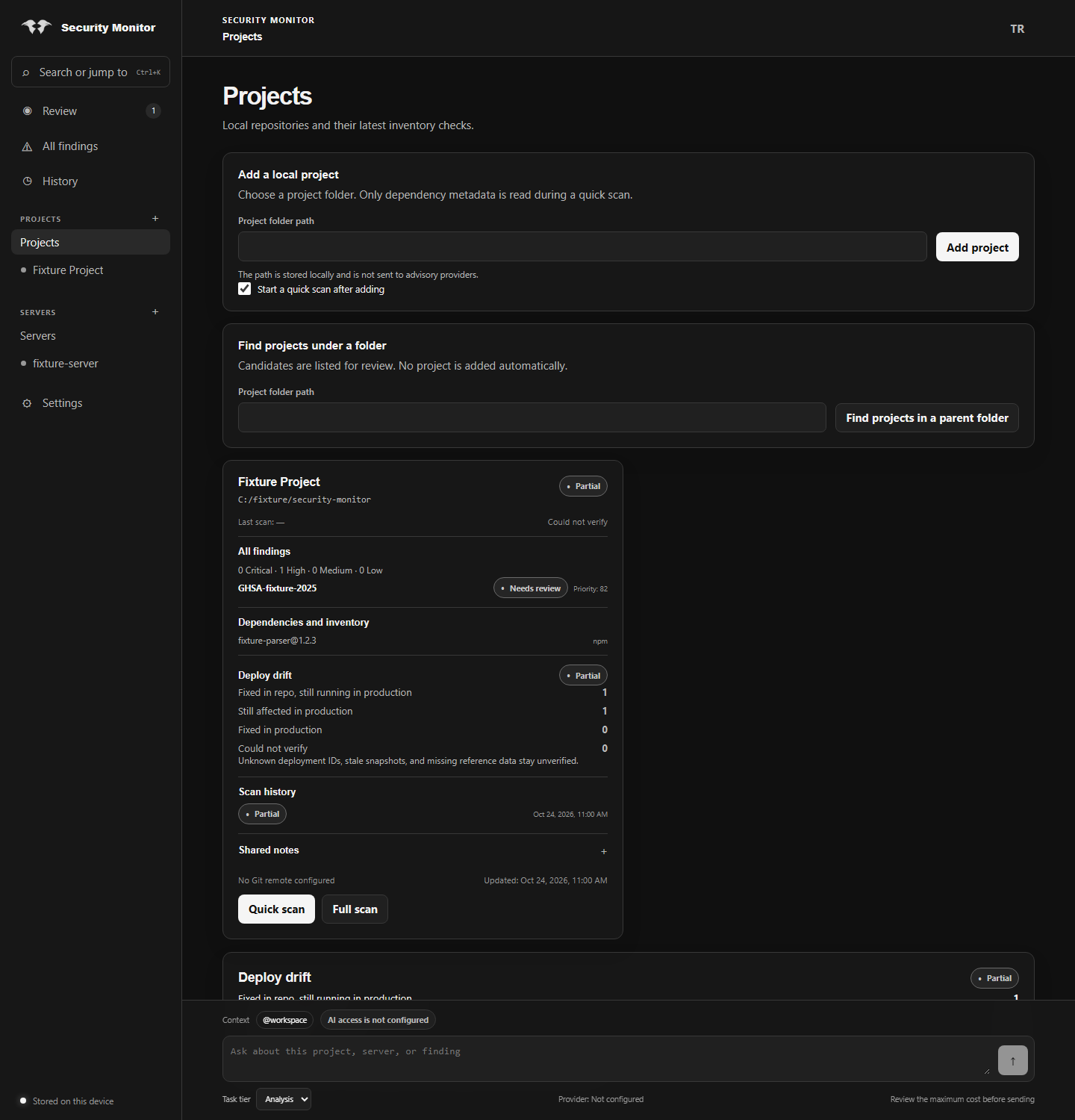Image resolution: width=1075 pixels, height=1120 pixels.
Task: Toggle Start a quick scan after adding
Action: [244, 289]
